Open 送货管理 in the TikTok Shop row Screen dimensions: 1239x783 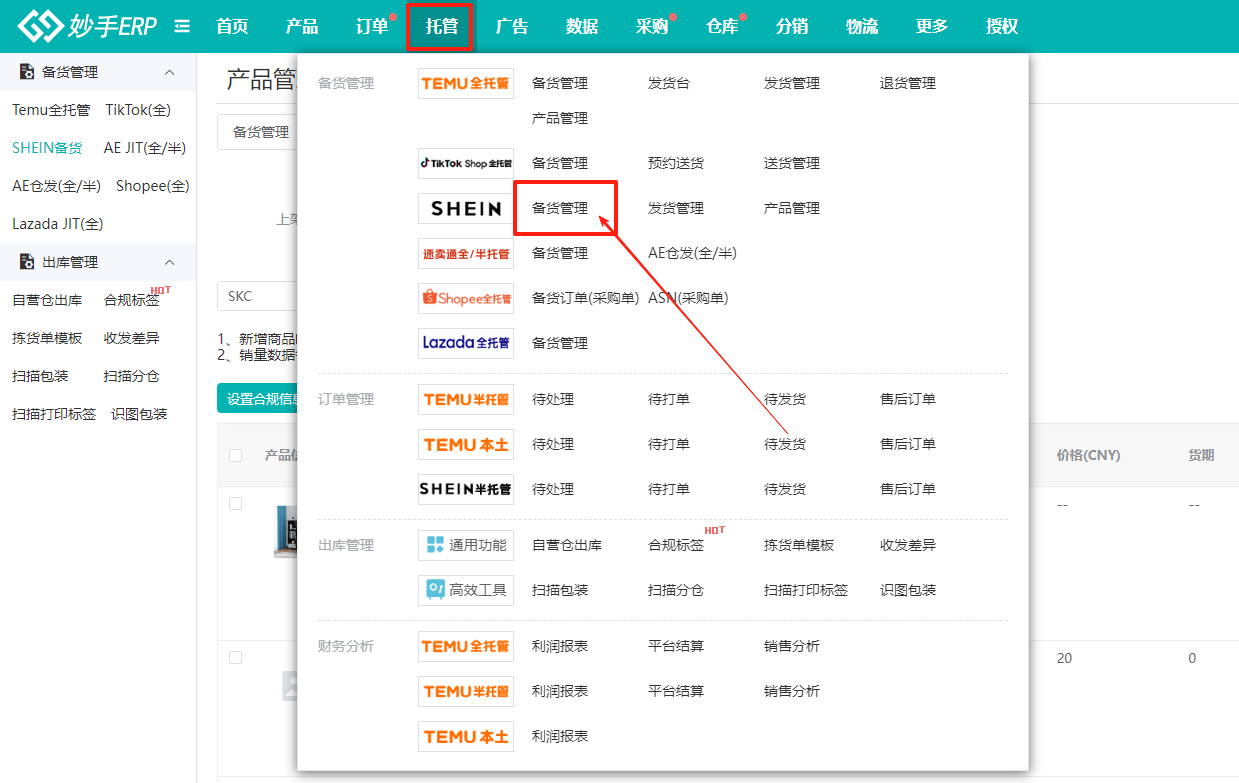[x=792, y=163]
